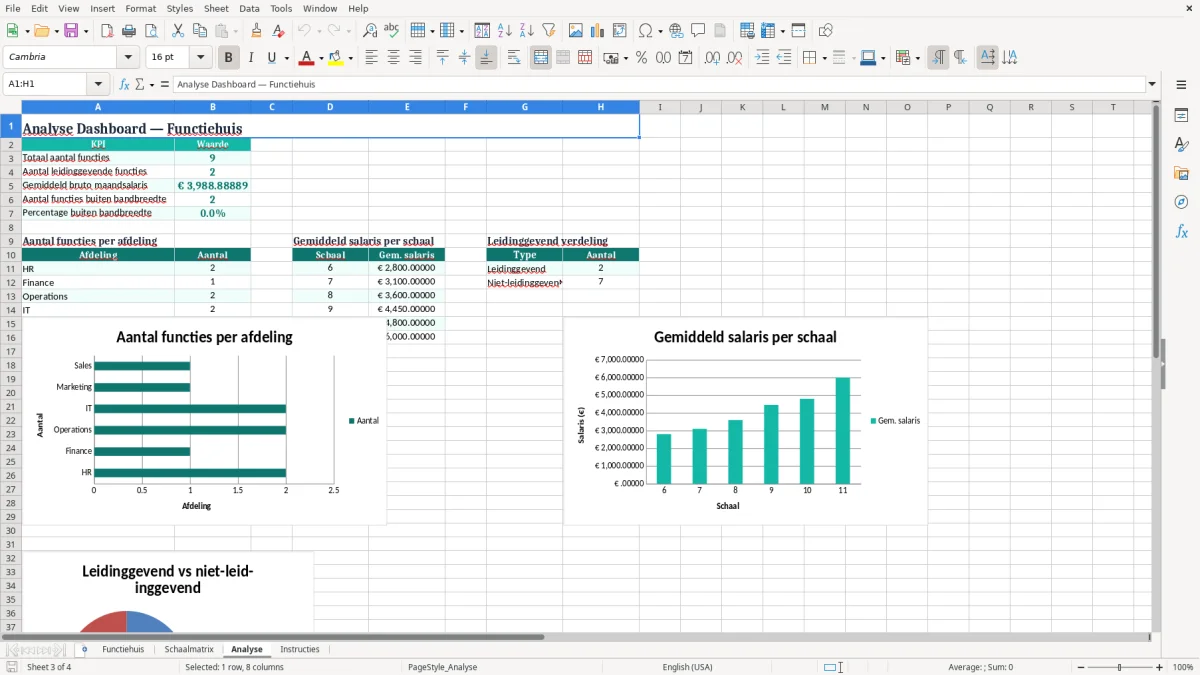Click the Print icon
Screen dimensions: 1200x675
(x=129, y=31)
